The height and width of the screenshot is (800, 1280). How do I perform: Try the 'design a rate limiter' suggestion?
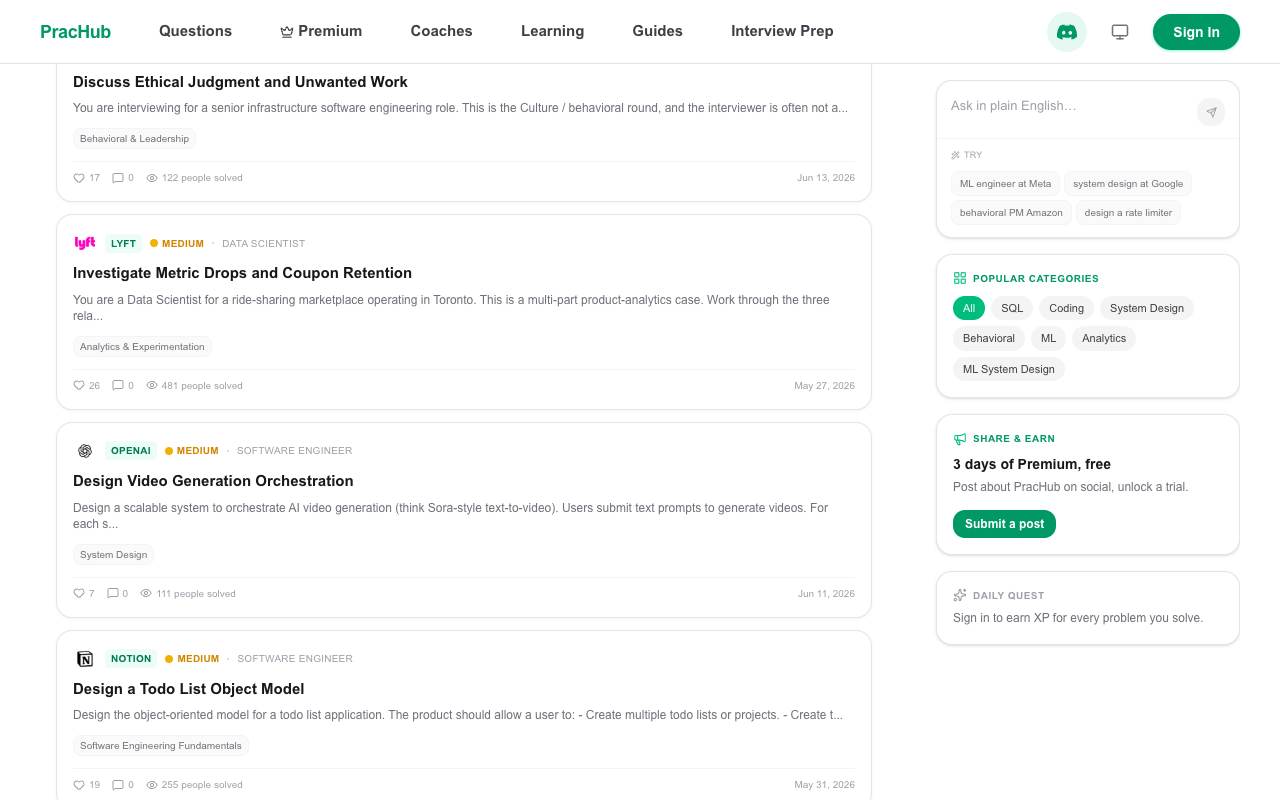click(1128, 213)
